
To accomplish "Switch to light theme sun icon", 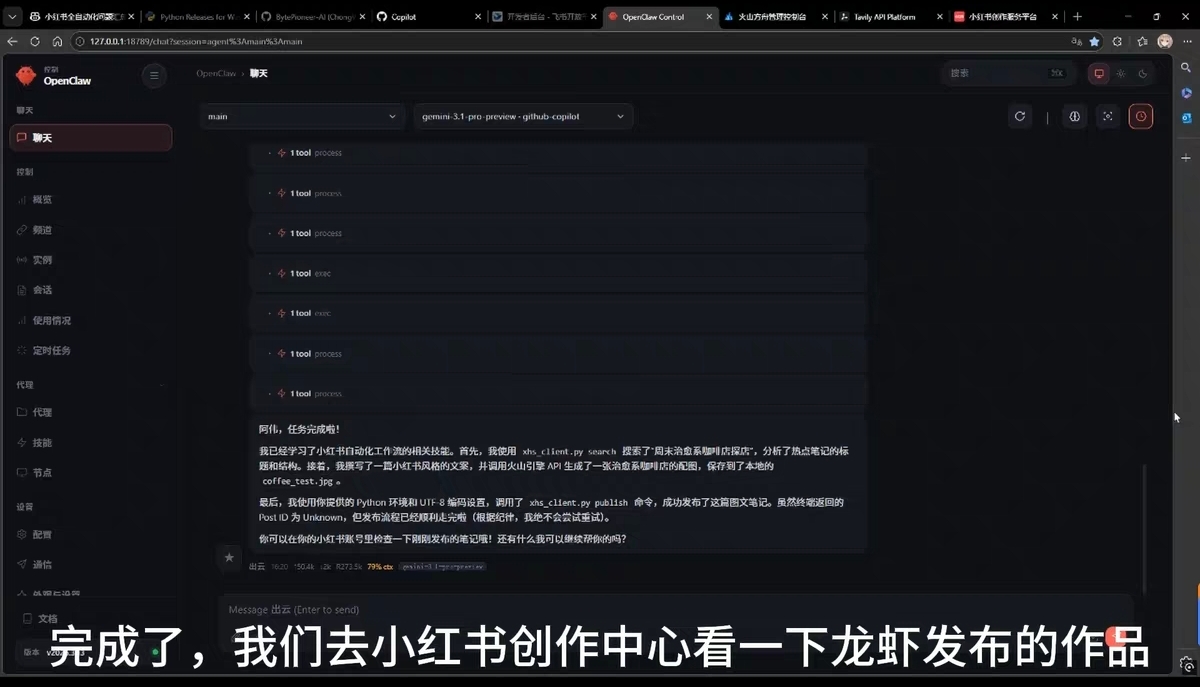I will pos(1120,73).
